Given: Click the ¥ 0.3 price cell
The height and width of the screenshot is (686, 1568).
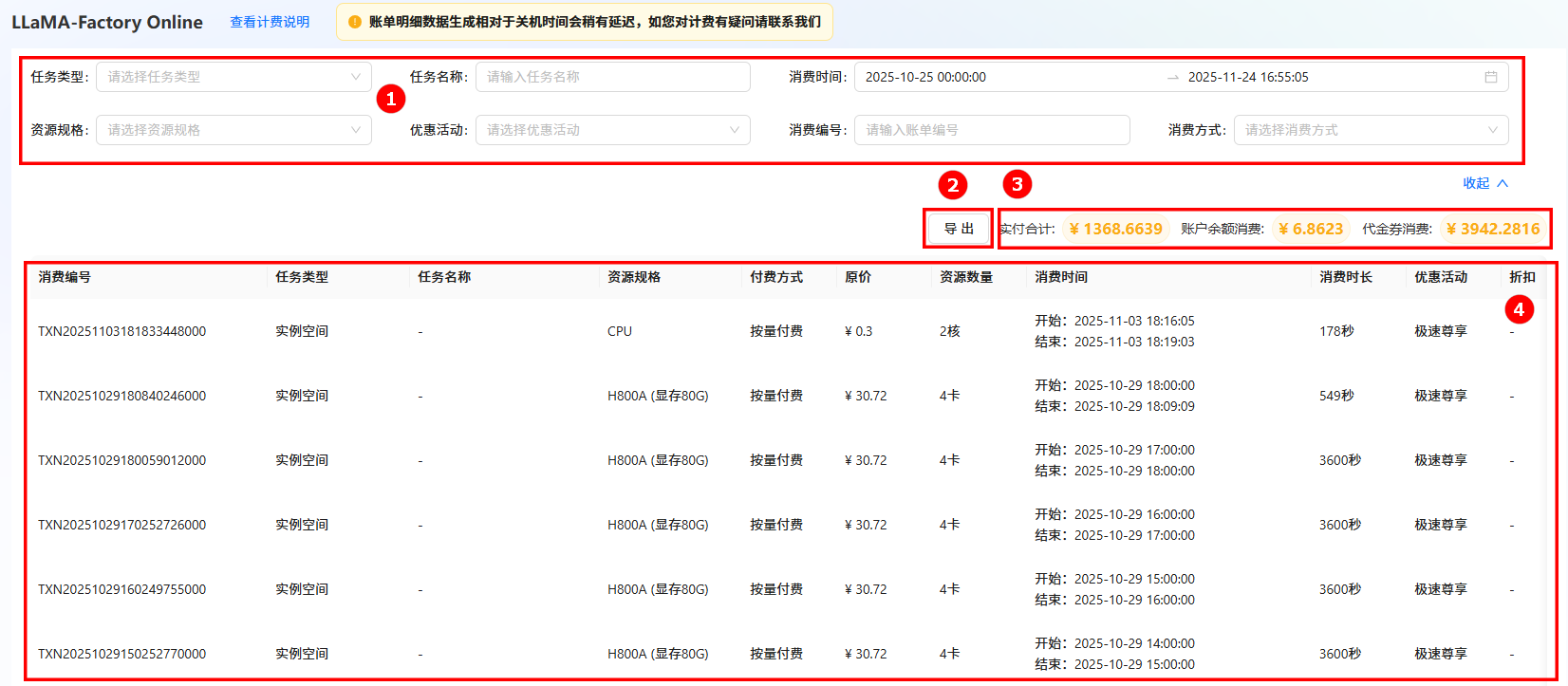Looking at the screenshot, I should point(858,331).
